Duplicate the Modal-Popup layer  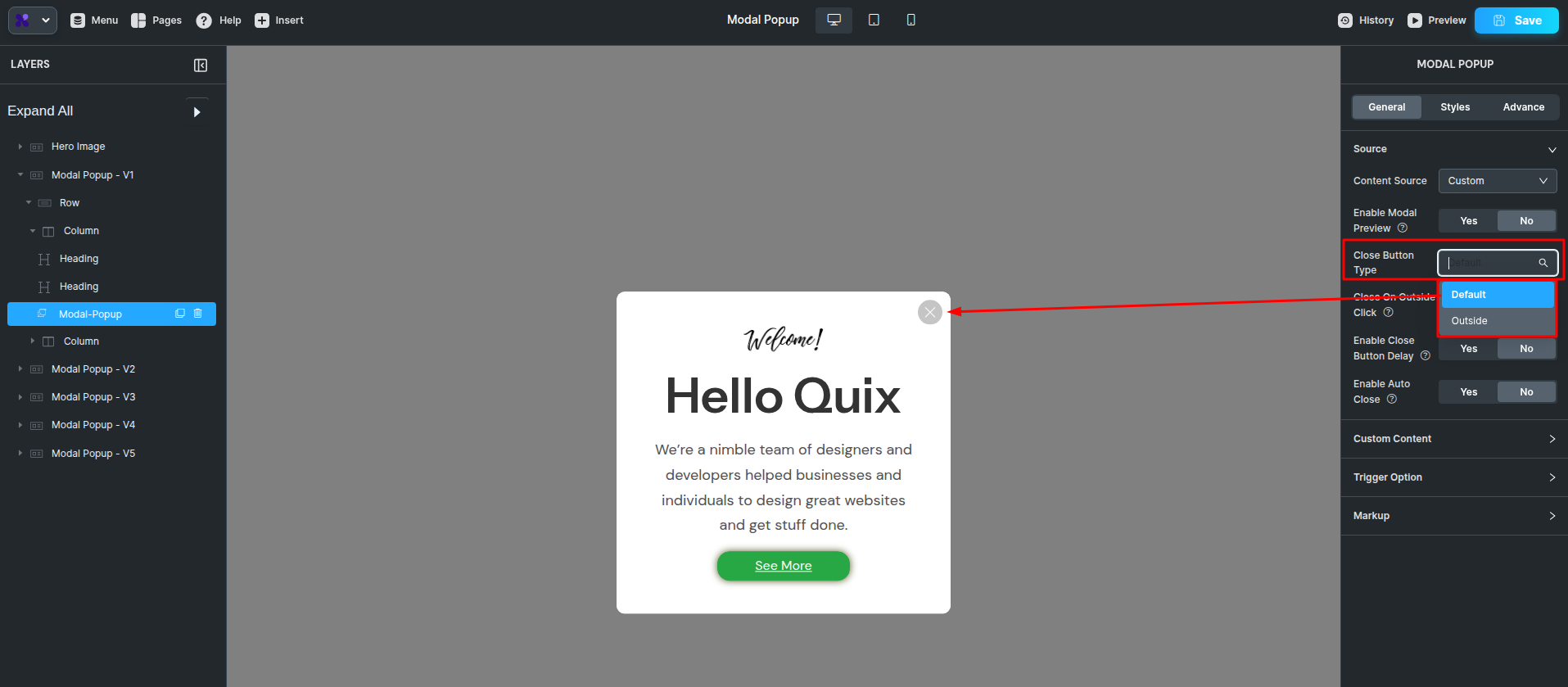pyautogui.click(x=180, y=314)
